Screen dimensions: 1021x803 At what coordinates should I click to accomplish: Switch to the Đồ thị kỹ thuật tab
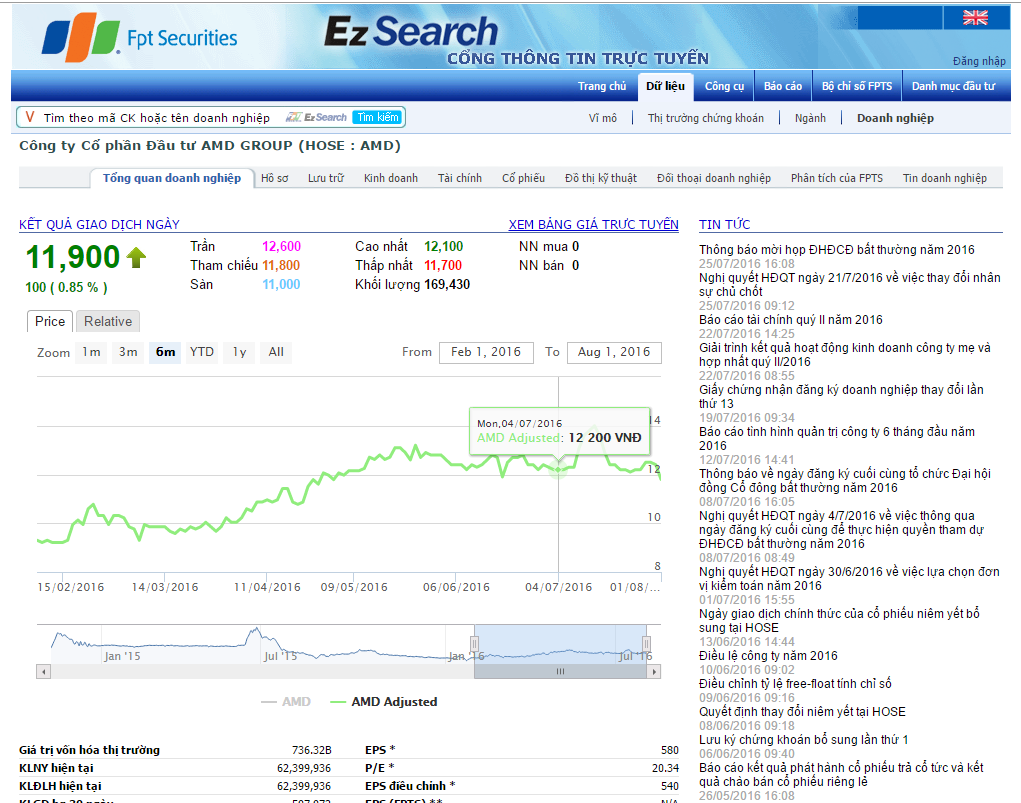click(x=600, y=178)
